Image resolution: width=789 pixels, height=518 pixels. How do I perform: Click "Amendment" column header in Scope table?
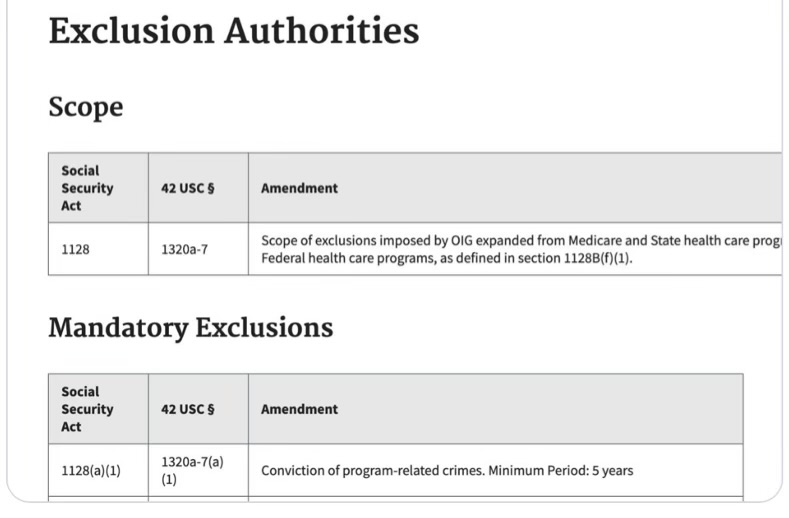tap(299, 188)
